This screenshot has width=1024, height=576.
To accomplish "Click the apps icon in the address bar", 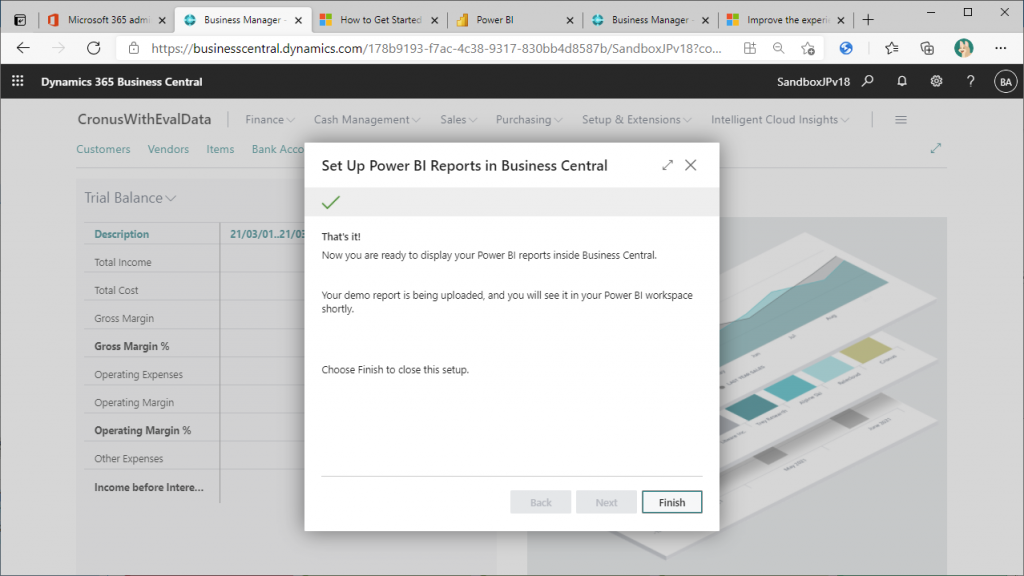I will pos(750,48).
